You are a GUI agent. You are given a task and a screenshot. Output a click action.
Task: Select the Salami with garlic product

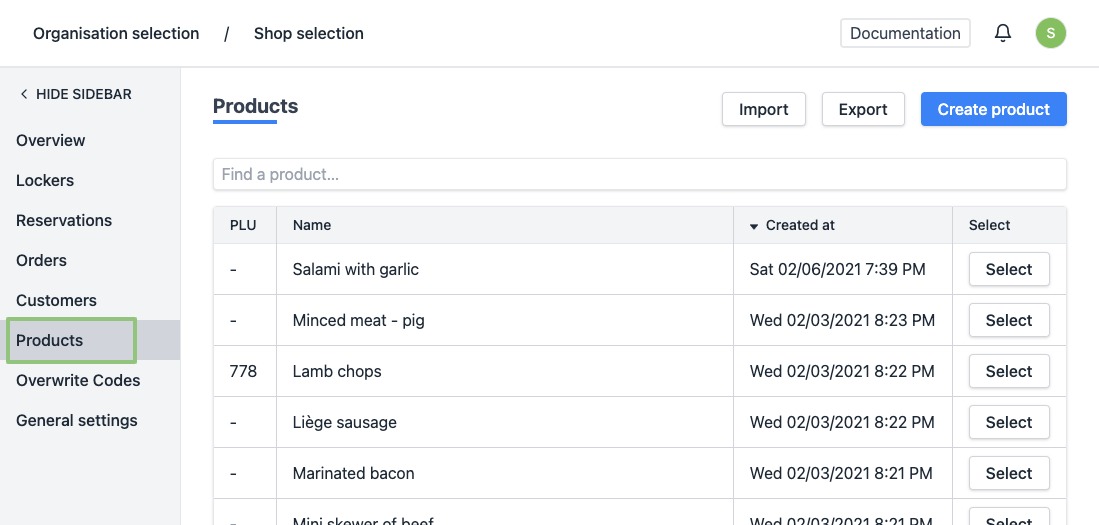[x=1008, y=269]
